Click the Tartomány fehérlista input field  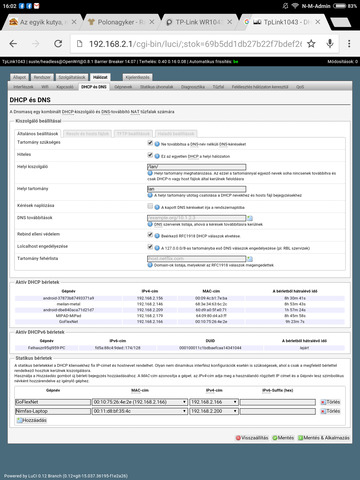(x=197, y=259)
